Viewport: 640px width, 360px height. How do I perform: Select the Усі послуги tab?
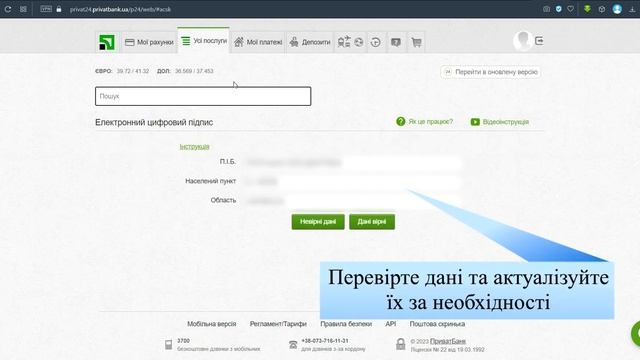[x=203, y=41]
